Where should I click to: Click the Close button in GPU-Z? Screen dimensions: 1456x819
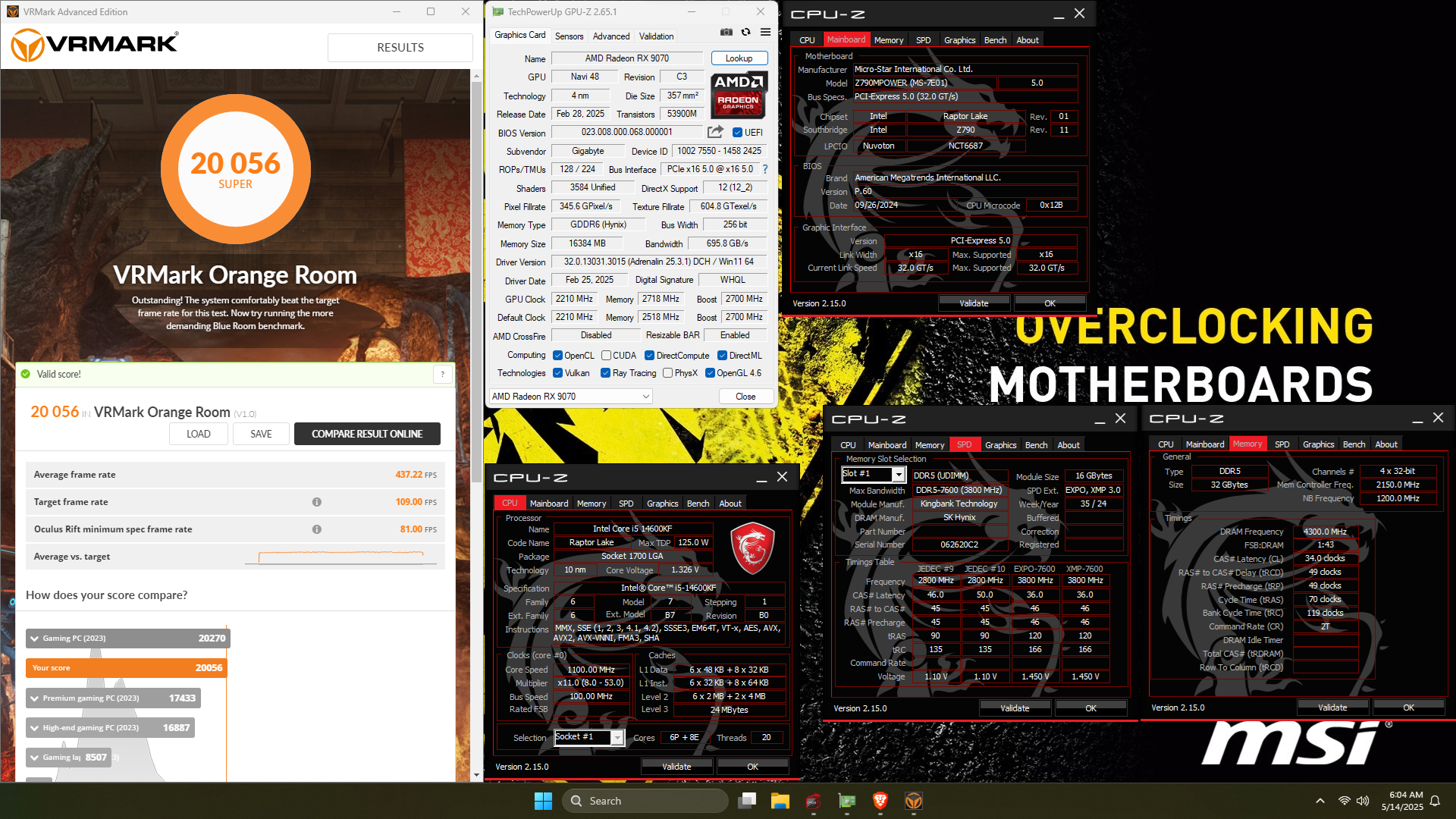(745, 397)
